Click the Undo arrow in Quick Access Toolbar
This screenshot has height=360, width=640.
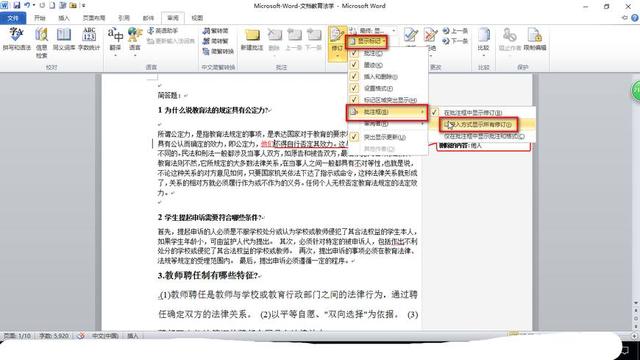click(x=27, y=6)
